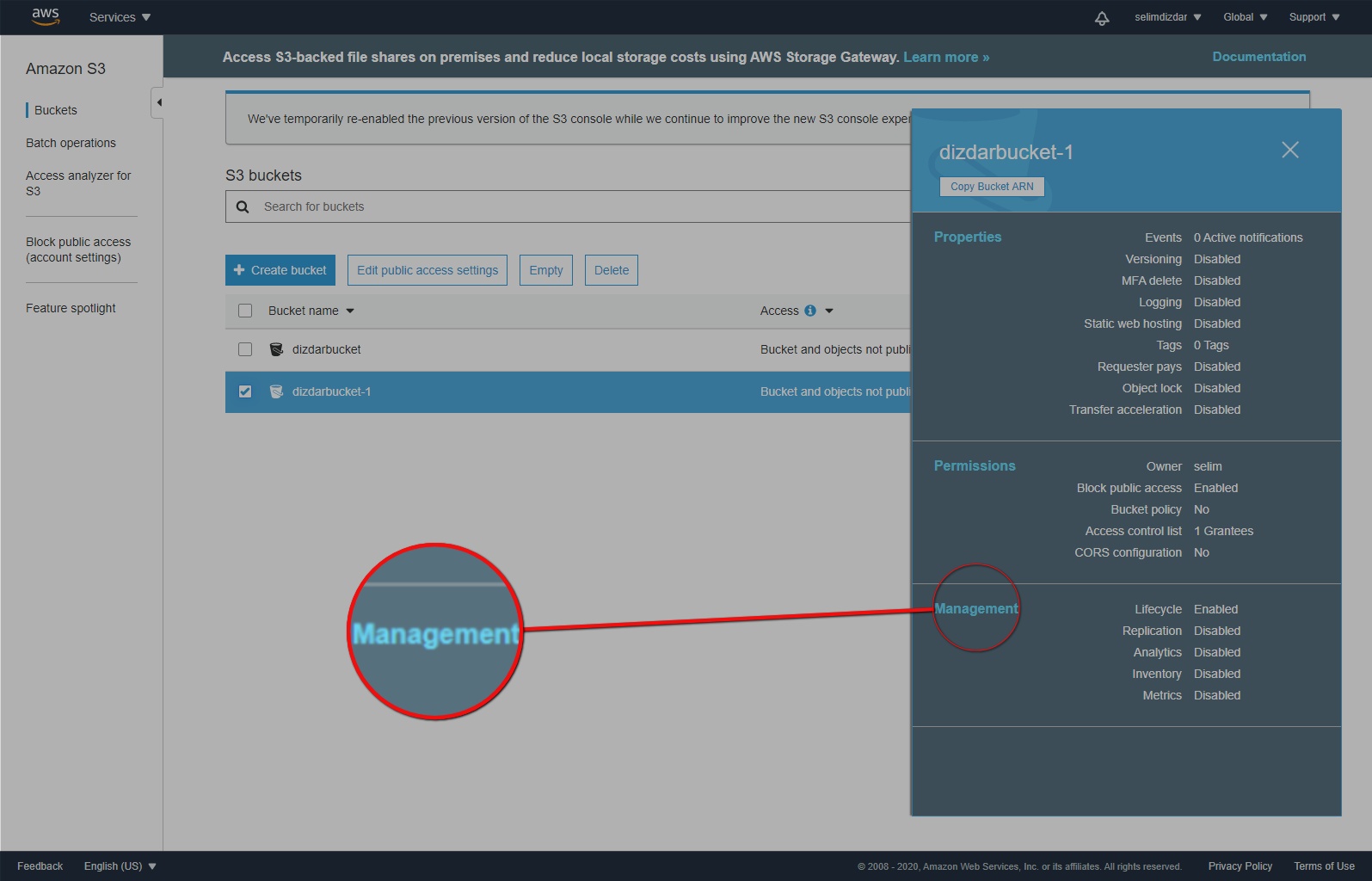
Task: Click the Requester pays label
Action: coord(1140,367)
